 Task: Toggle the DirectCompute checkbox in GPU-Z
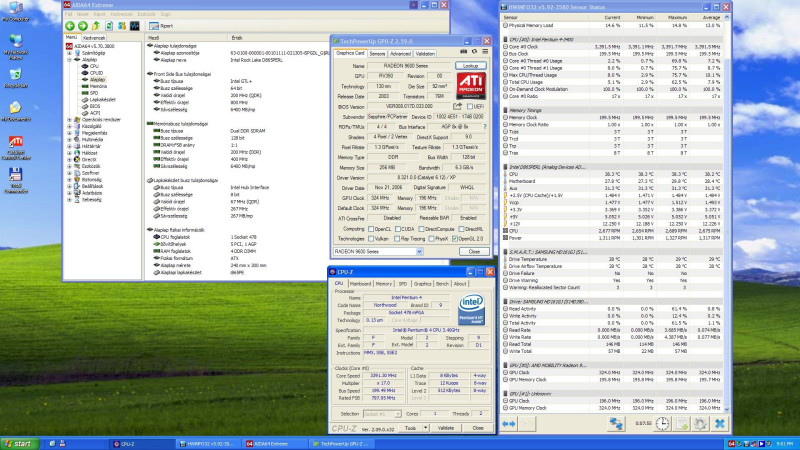421,229
